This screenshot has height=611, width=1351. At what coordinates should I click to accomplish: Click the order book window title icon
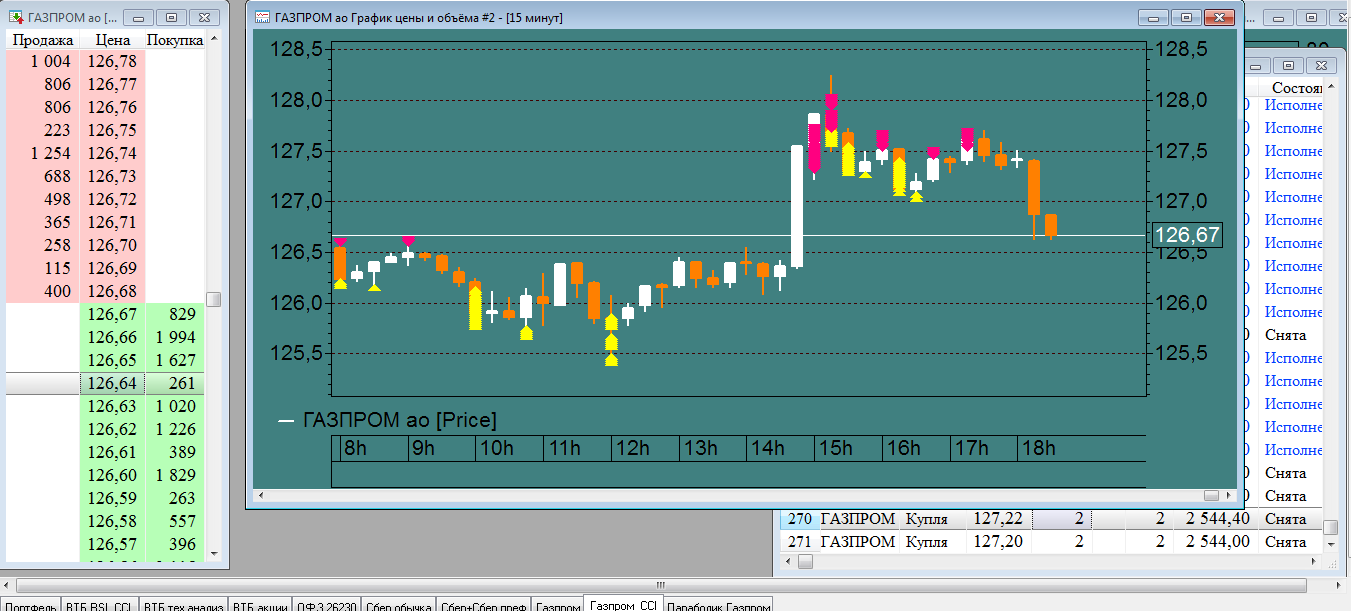[x=14, y=17]
